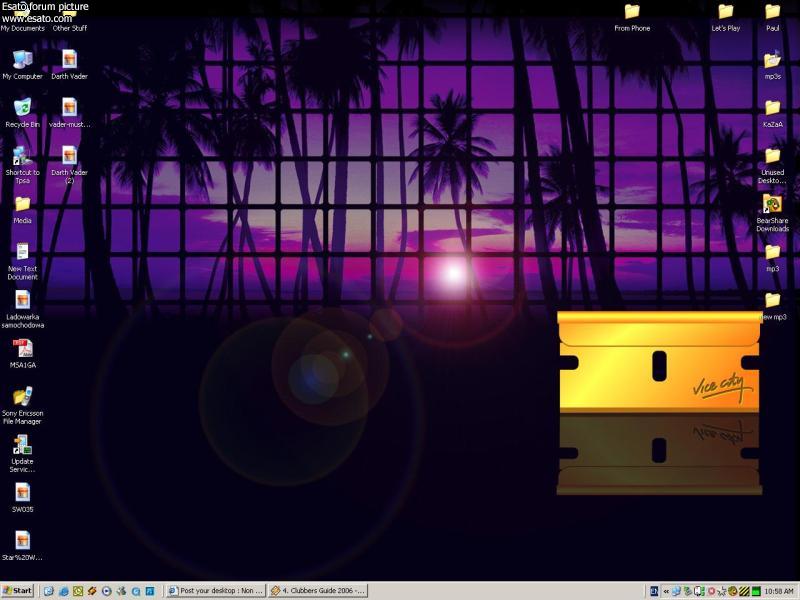
Task: Click the EN language bar indicator
Action: point(654,591)
